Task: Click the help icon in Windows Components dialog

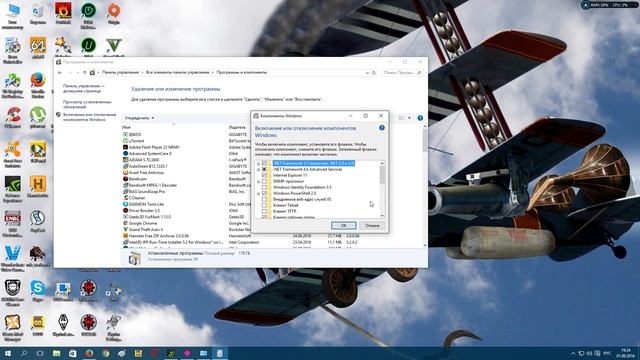Action: click(x=382, y=128)
